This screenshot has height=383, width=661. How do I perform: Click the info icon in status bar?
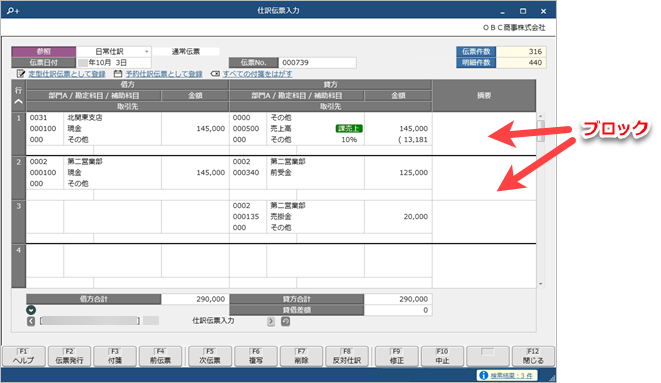pos(484,375)
